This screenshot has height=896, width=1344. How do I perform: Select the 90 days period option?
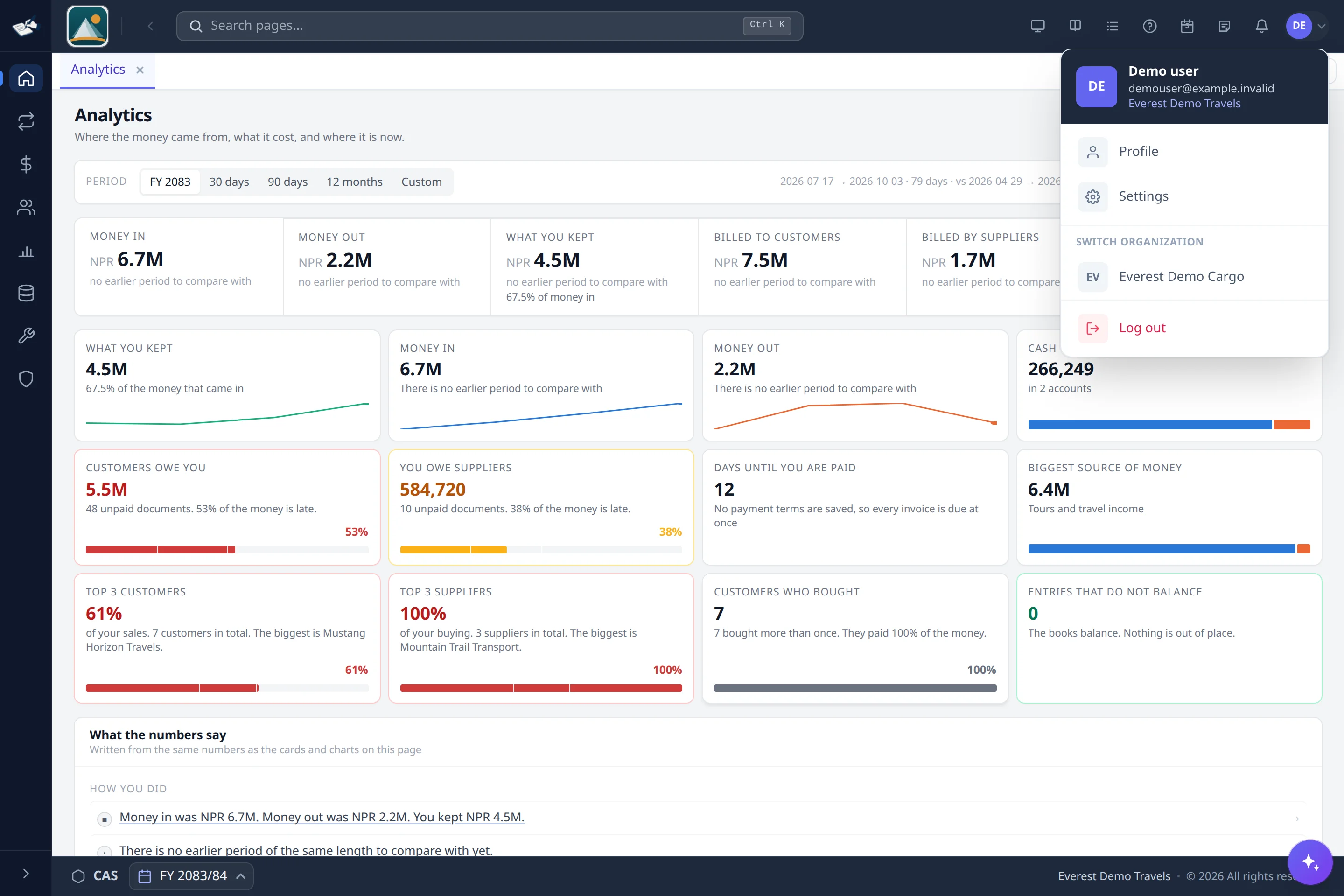[287, 182]
